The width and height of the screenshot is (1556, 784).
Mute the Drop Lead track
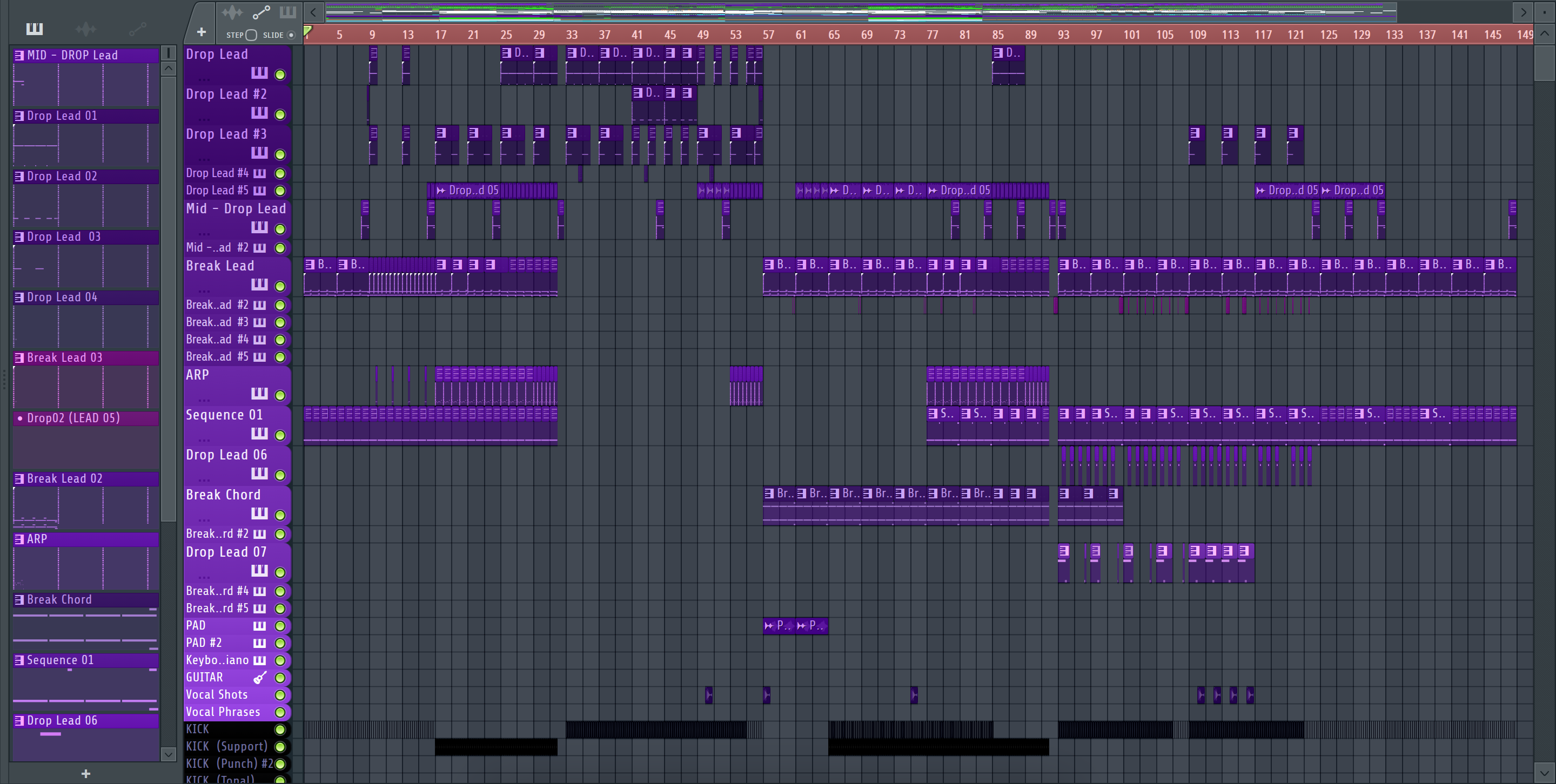pos(280,74)
